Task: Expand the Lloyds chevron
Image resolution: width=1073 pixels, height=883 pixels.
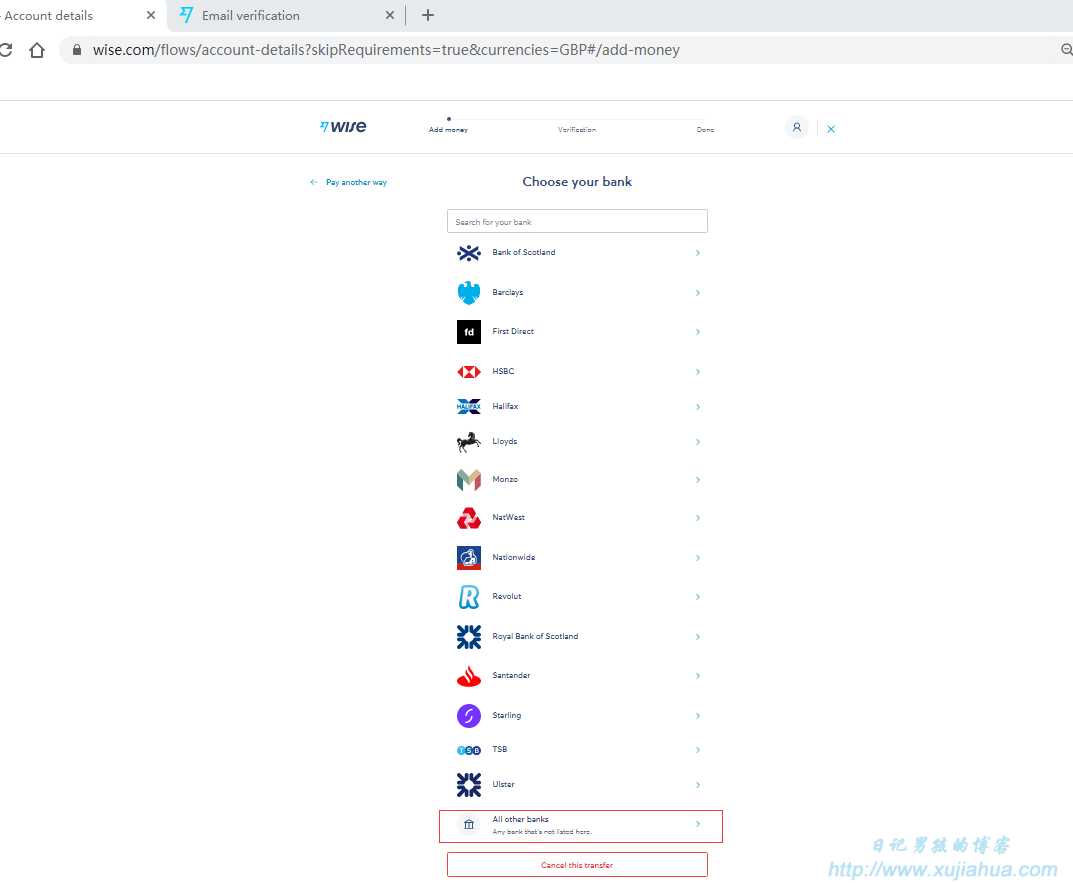Action: 698,442
